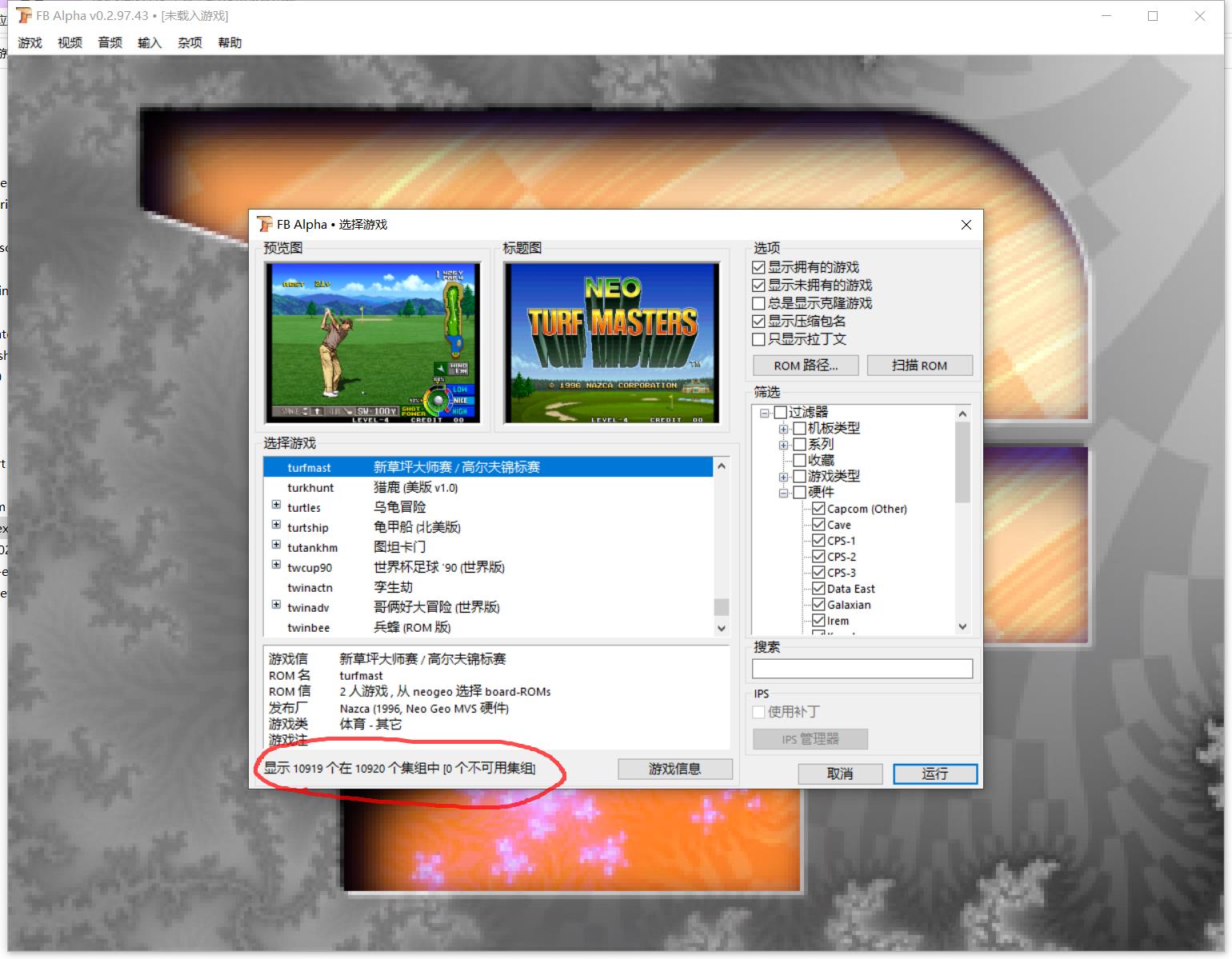Maximize the FB Alpha main window
The height and width of the screenshot is (959, 1232).
click(x=1153, y=16)
